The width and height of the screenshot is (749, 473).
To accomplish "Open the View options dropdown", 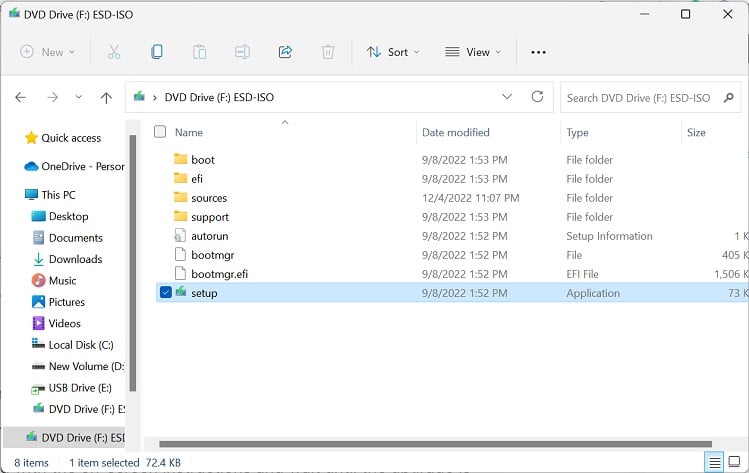I will pyautogui.click(x=473, y=52).
